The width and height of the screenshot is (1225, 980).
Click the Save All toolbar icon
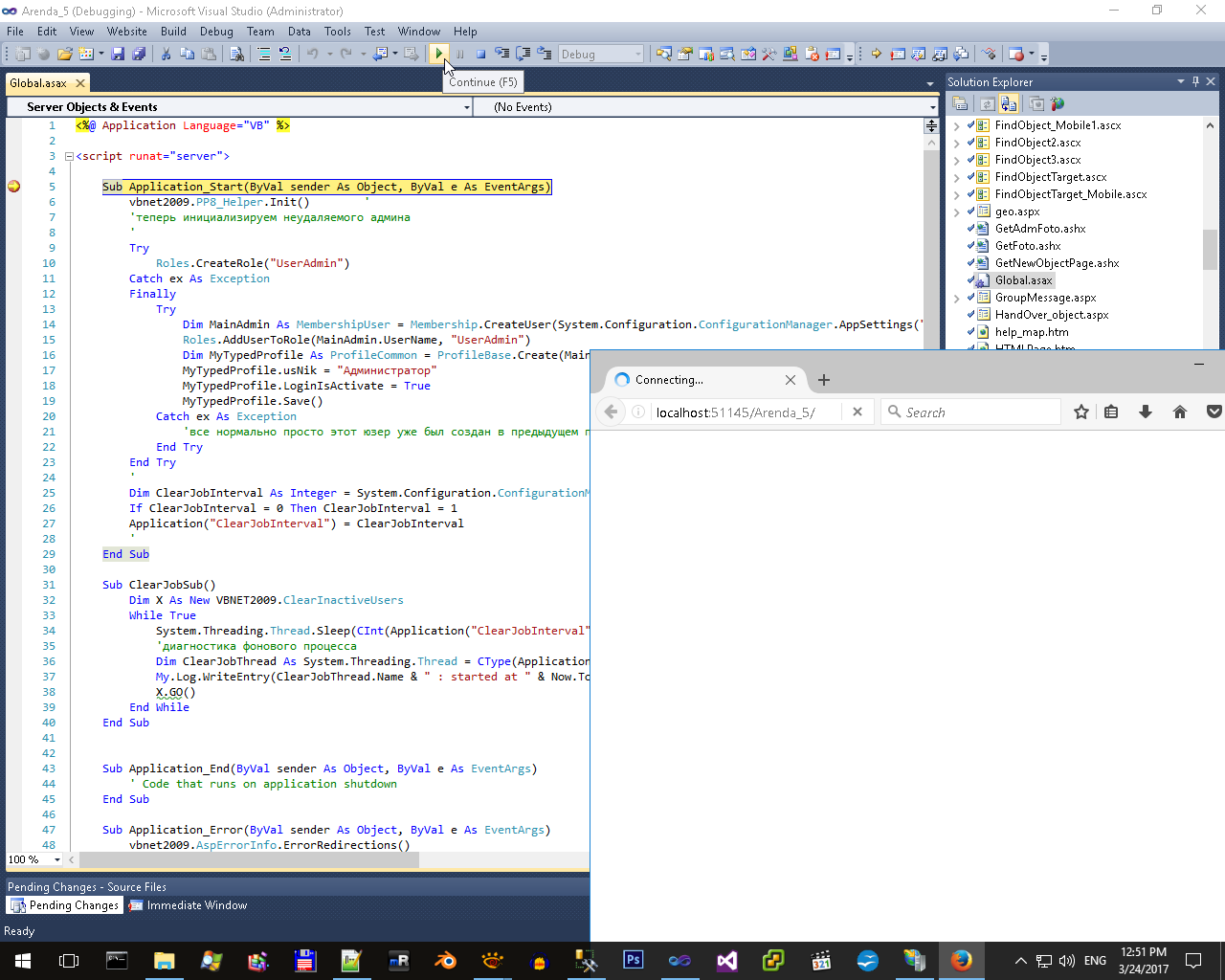tap(138, 54)
